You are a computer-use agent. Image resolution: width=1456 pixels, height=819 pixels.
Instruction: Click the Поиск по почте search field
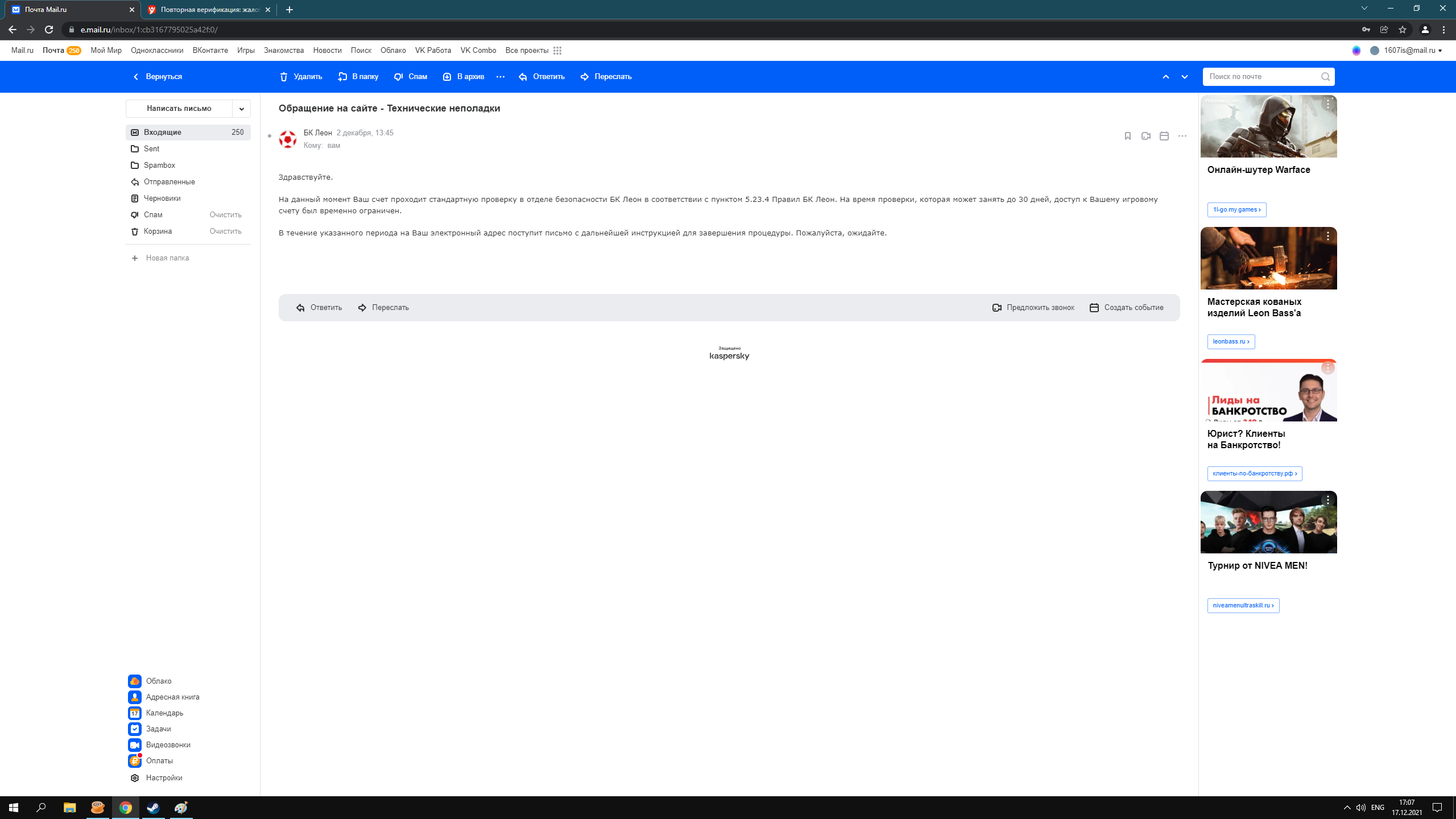1263,77
